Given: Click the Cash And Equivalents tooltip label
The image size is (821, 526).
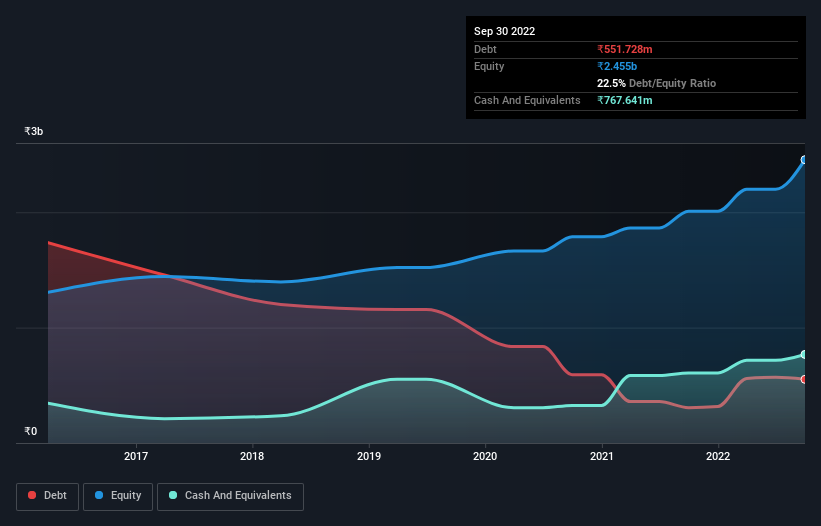Looking at the screenshot, I should (x=527, y=100).
